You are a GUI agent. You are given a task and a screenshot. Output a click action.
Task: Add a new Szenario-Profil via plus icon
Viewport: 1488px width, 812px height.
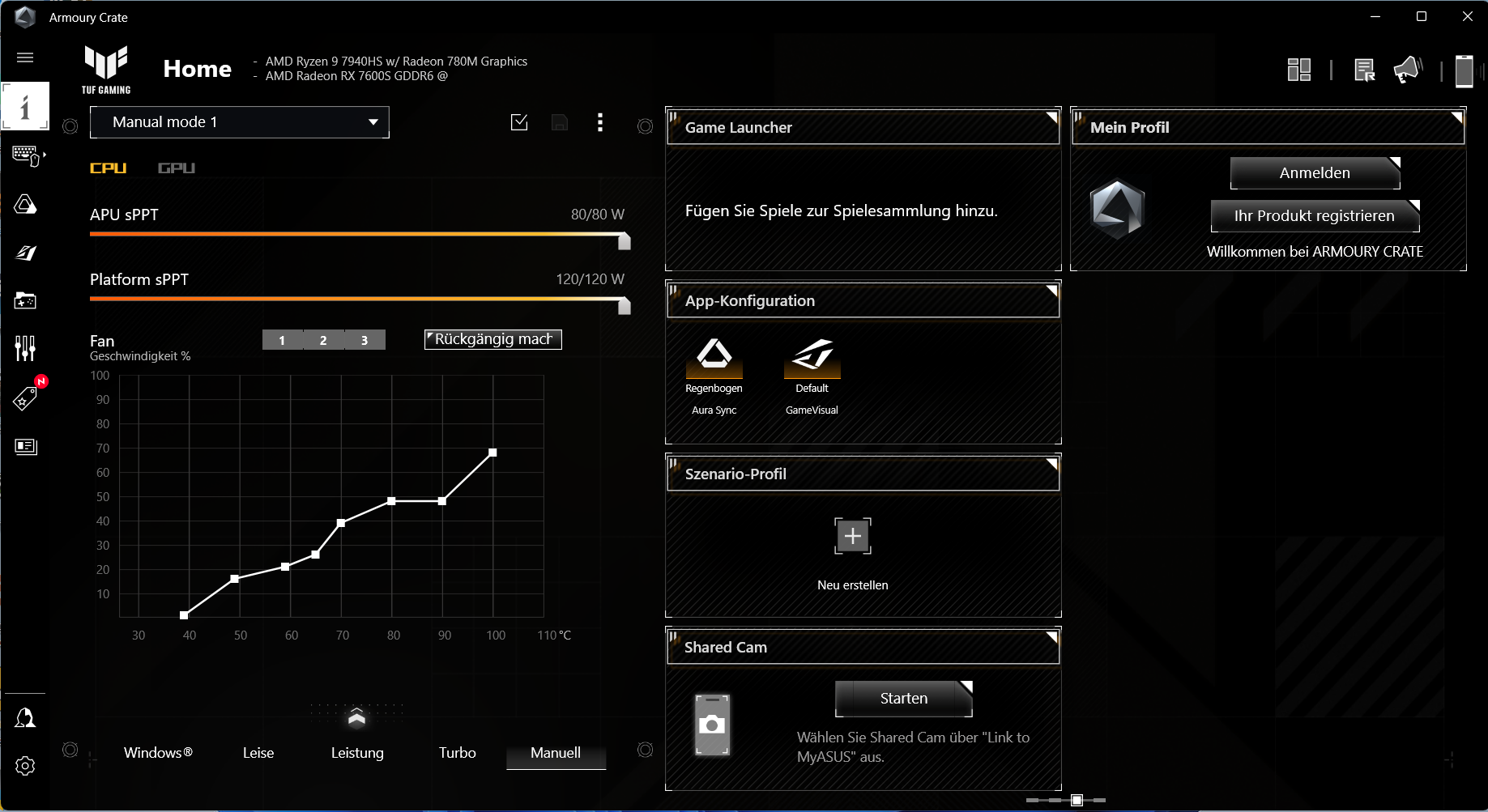click(x=853, y=536)
